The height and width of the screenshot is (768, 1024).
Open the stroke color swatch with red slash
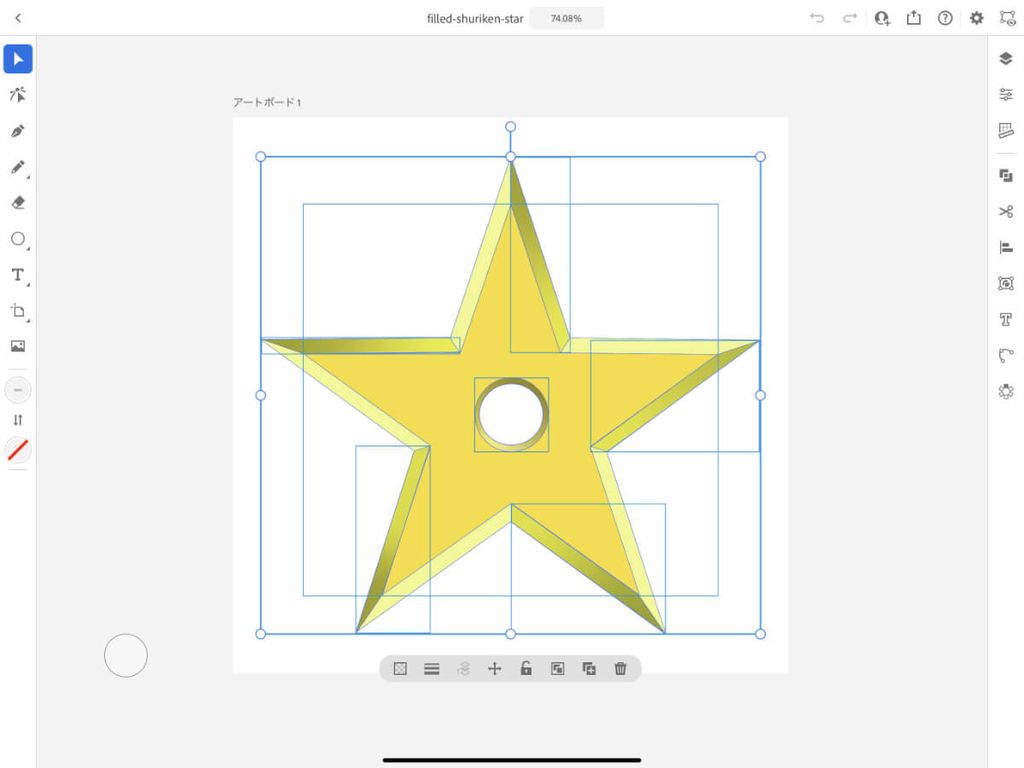pyautogui.click(x=18, y=450)
